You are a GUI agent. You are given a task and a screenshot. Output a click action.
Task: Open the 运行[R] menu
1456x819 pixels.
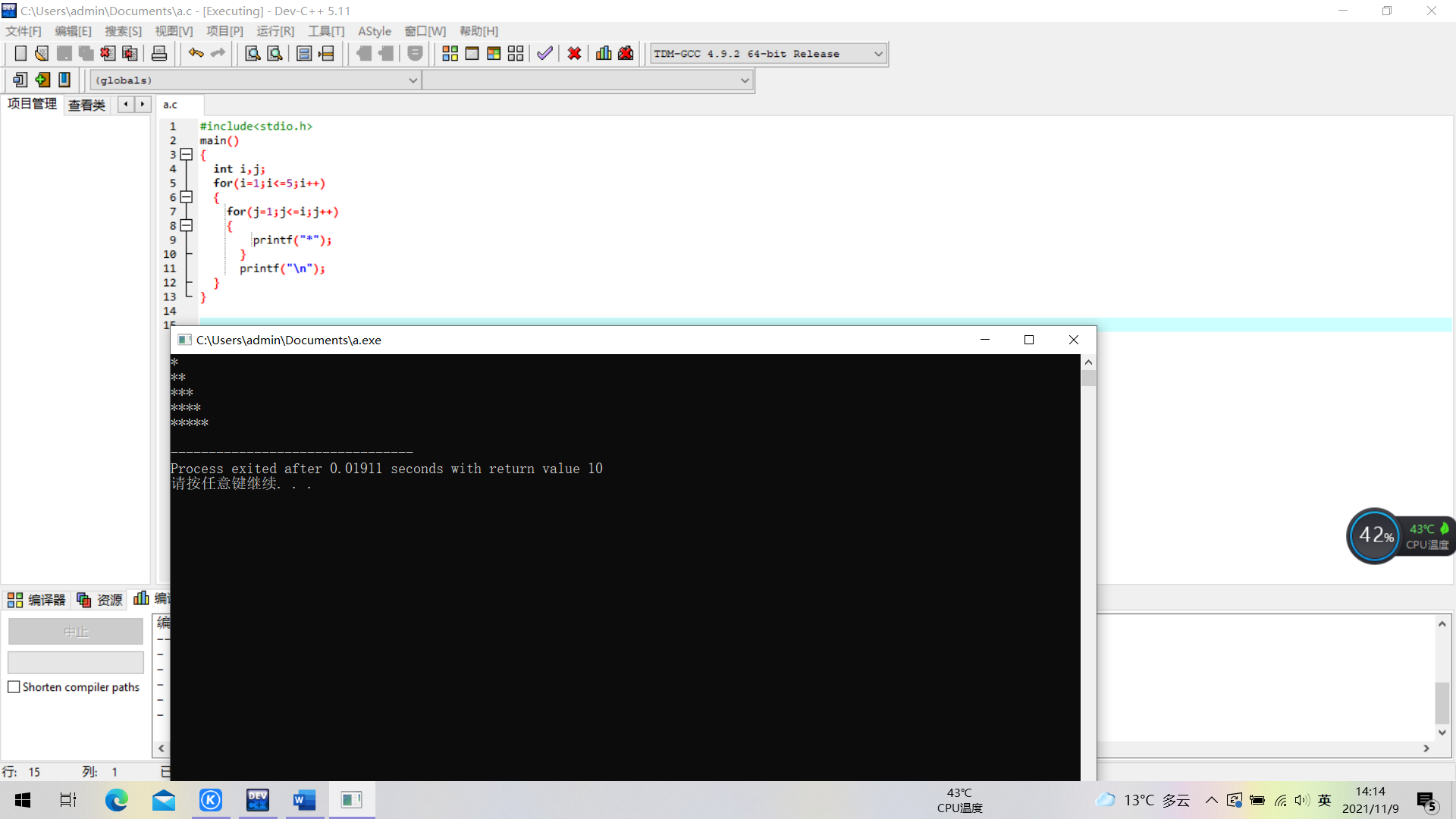[275, 31]
